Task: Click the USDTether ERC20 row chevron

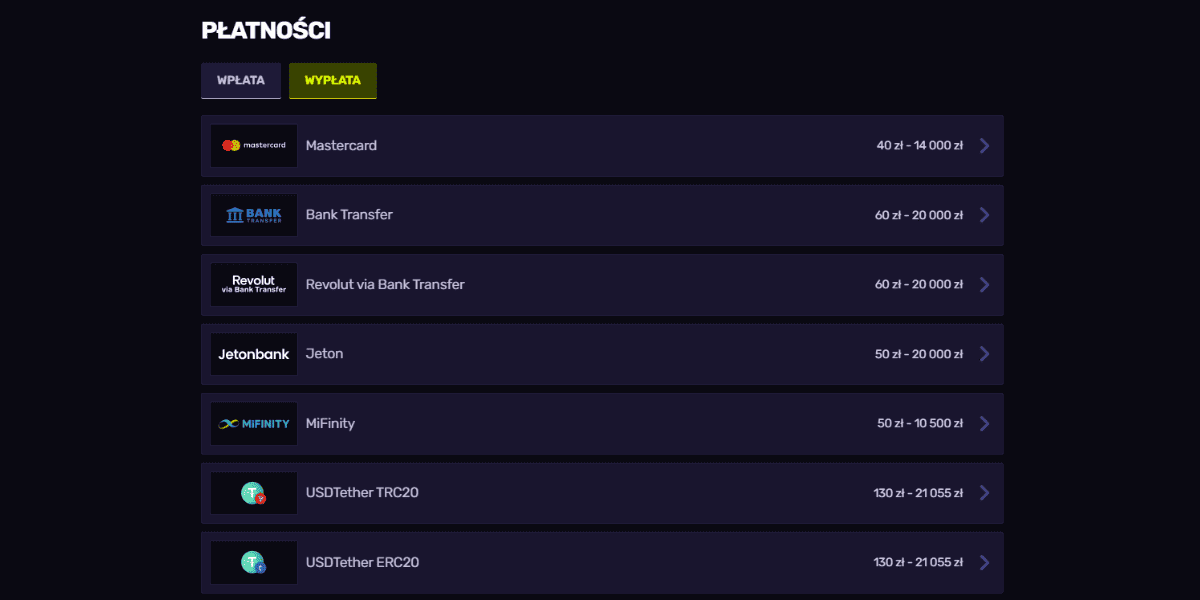Action: pos(985,563)
